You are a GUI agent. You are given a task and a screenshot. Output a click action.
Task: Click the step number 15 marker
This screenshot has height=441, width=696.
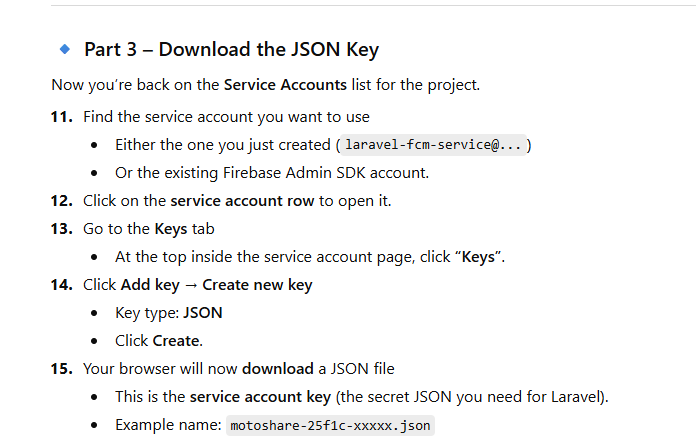tap(61, 368)
